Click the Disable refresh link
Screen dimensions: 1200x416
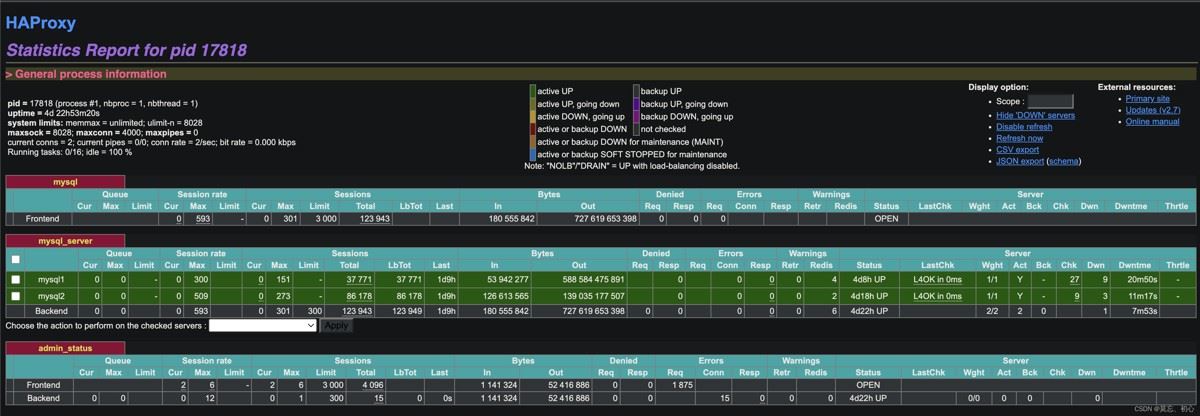point(1024,127)
